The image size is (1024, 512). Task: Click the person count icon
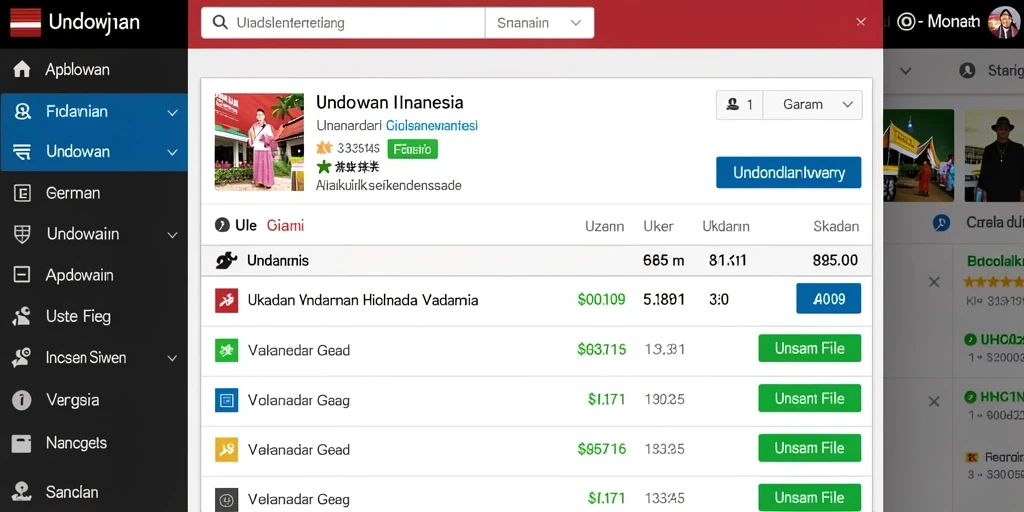[733, 104]
